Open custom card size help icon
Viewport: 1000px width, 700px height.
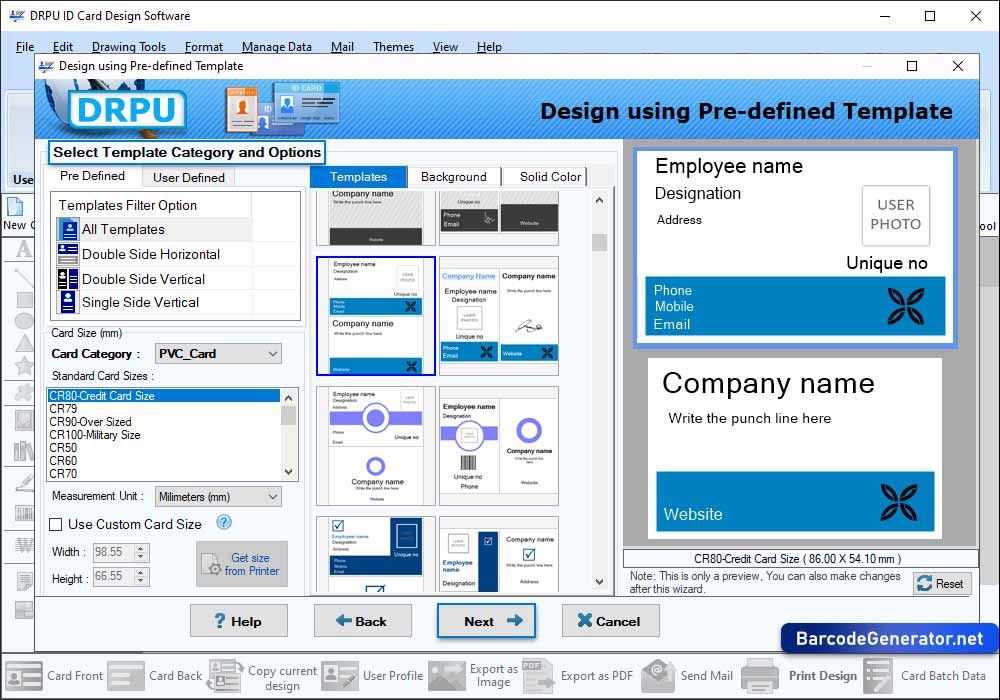pyautogui.click(x=224, y=523)
